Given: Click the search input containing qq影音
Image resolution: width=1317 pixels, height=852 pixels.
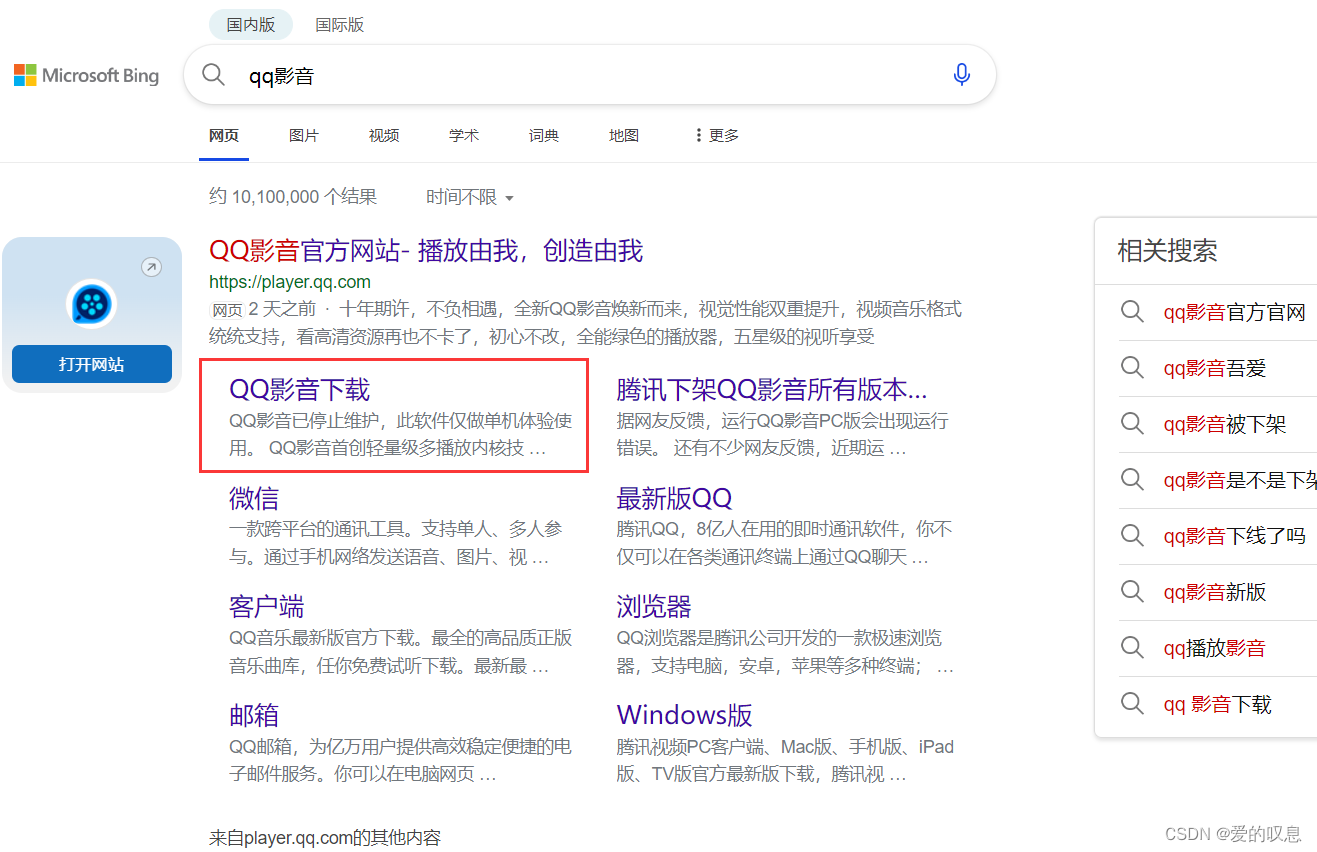Looking at the screenshot, I should [590, 75].
